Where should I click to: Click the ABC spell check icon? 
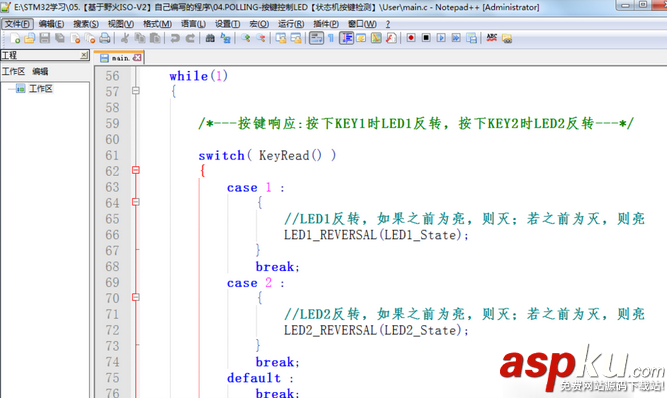(x=491, y=38)
